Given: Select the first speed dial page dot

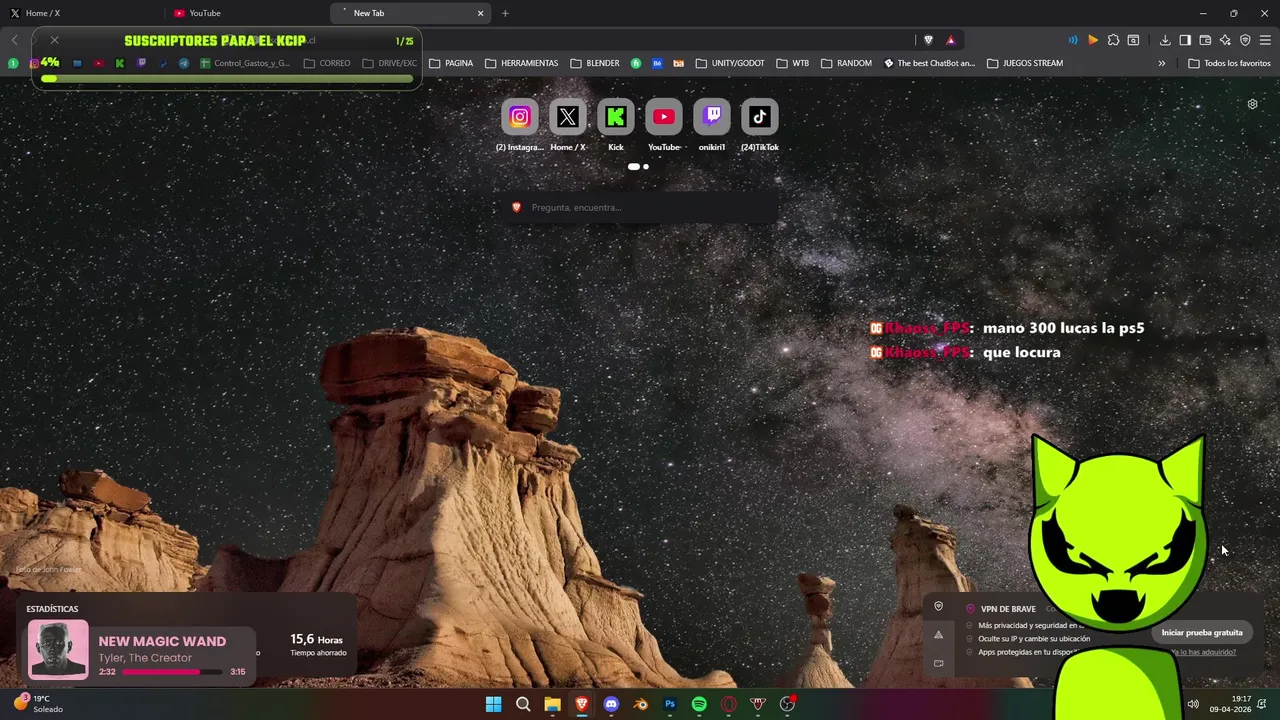Looking at the screenshot, I should (x=634, y=167).
